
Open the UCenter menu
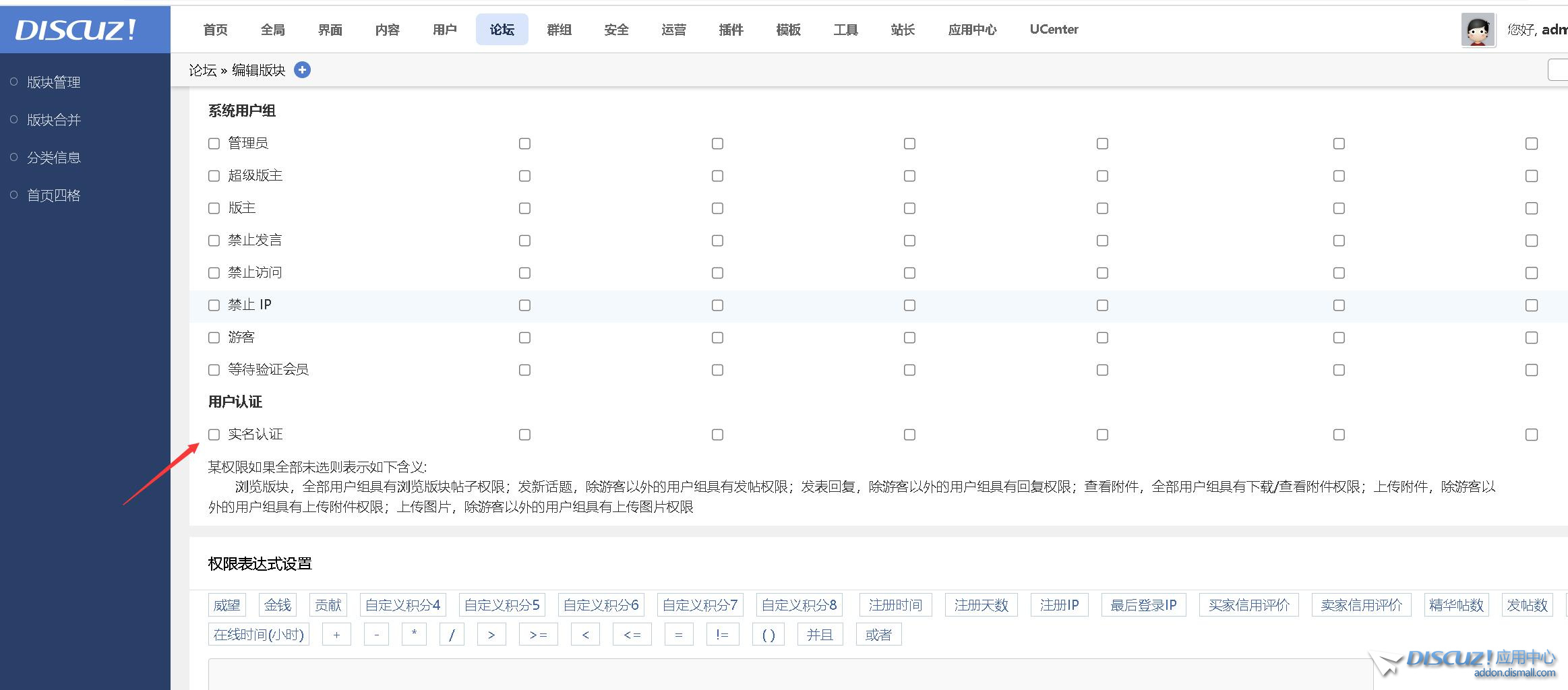tap(1054, 30)
